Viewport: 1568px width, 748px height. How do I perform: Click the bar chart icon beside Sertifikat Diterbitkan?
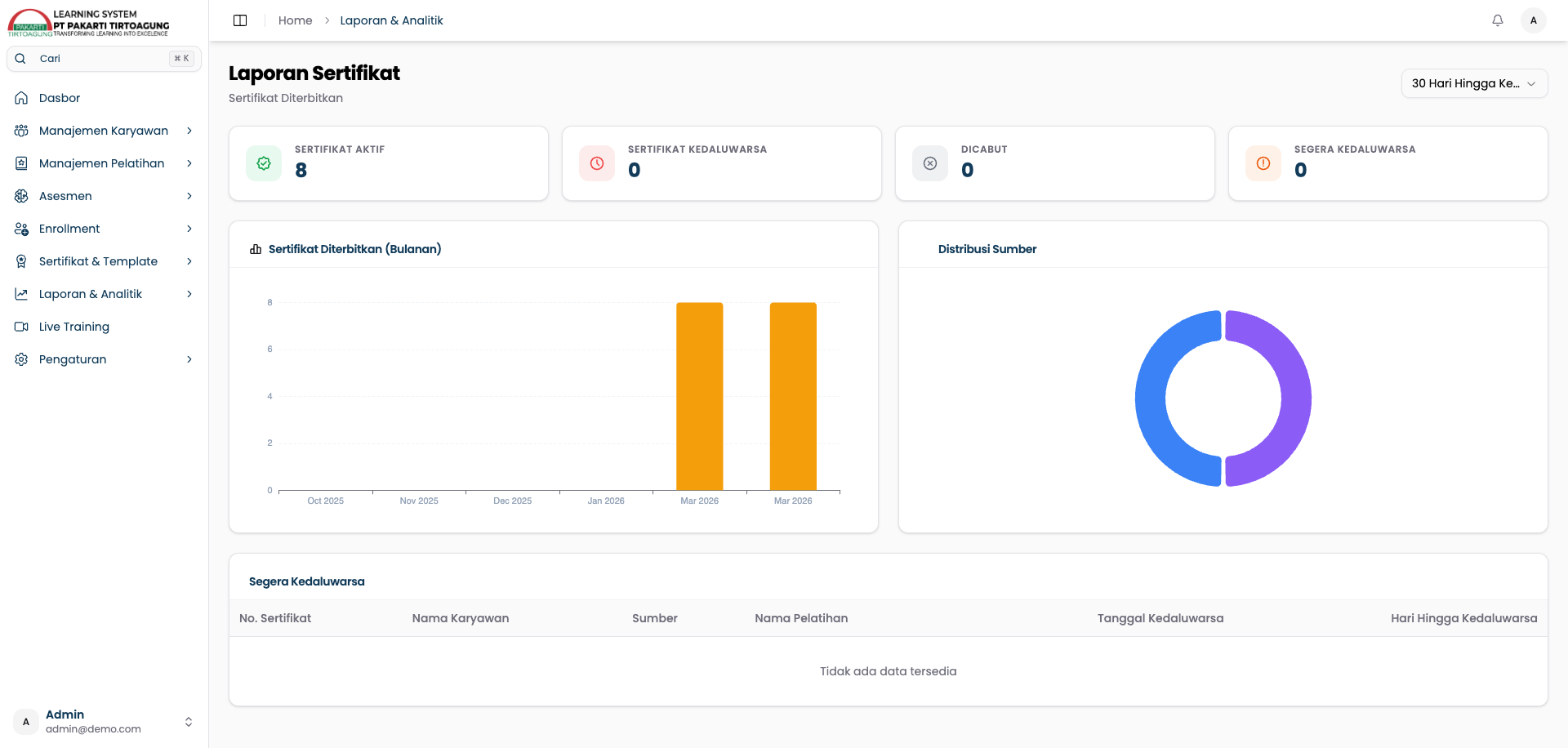(x=256, y=249)
